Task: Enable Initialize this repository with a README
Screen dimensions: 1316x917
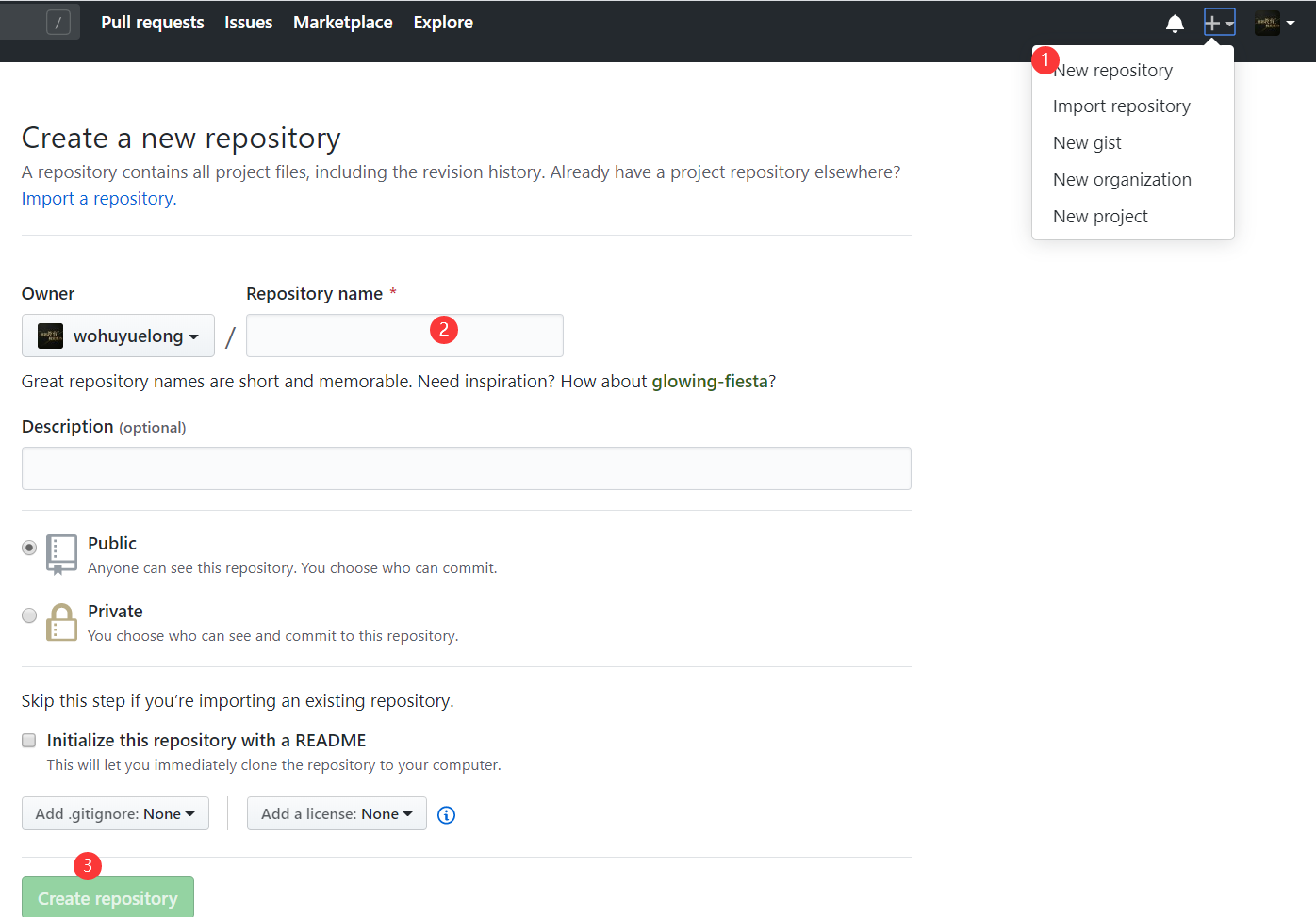Action: pyautogui.click(x=29, y=741)
